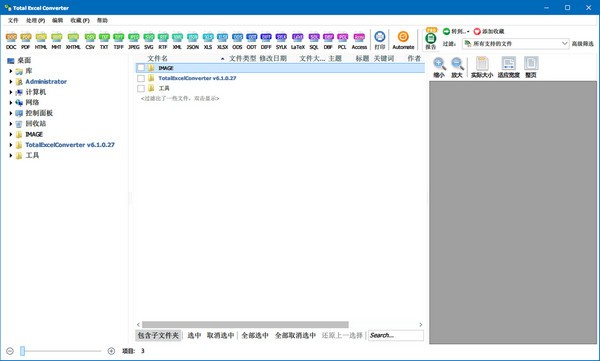The width and height of the screenshot is (600, 361).
Task: Convert to JSON format
Action: (x=192, y=41)
